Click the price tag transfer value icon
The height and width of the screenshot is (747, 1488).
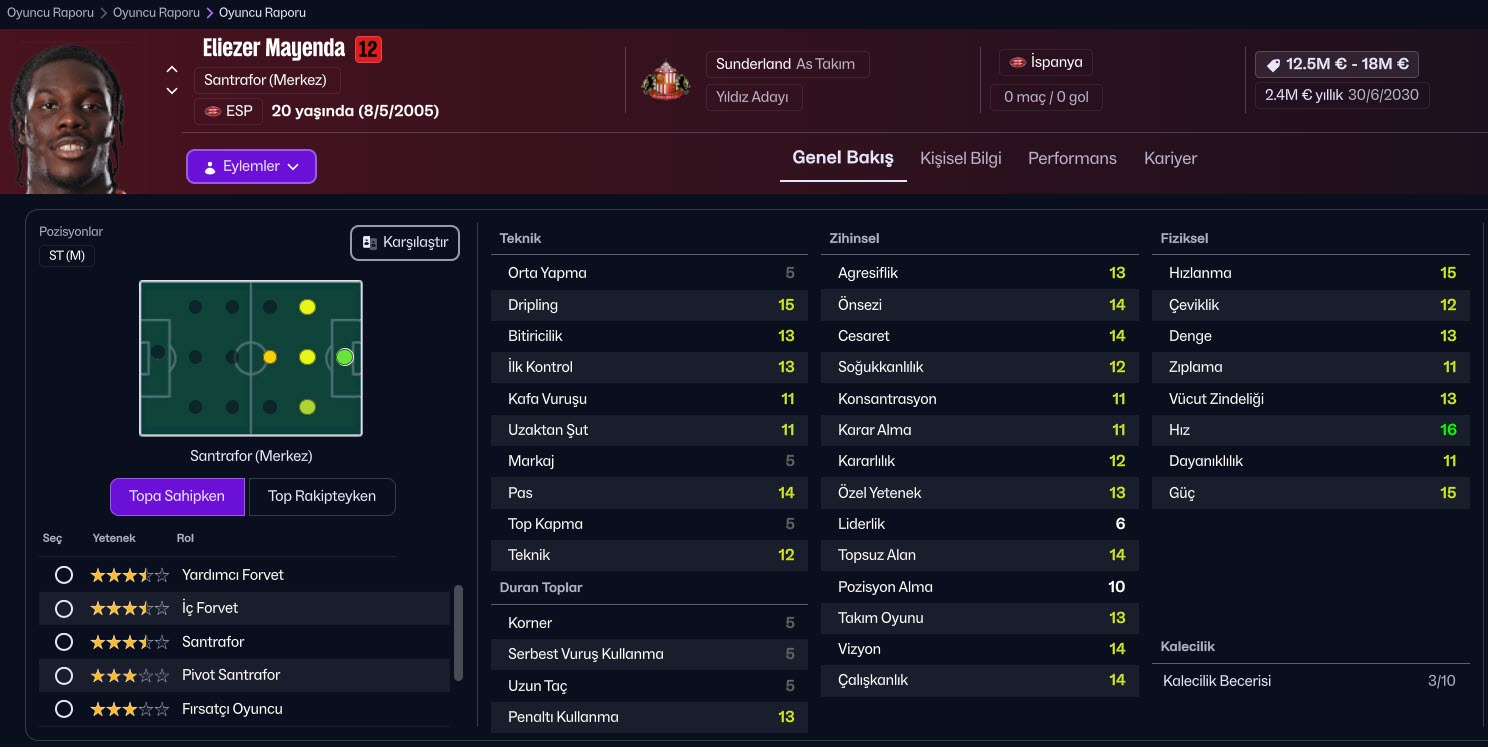(1273, 64)
